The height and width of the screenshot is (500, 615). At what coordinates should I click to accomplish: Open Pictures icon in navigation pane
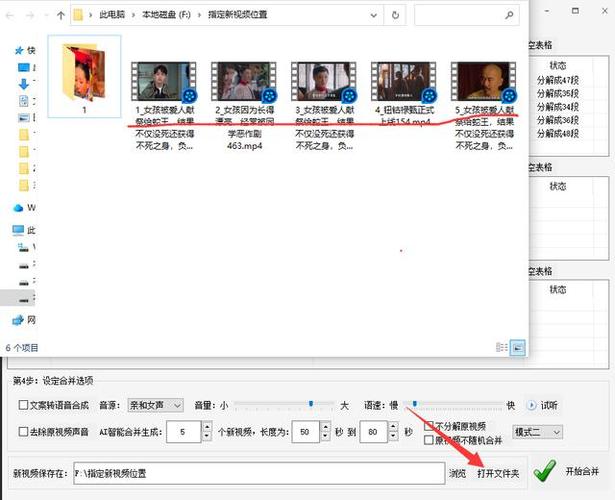(24, 117)
